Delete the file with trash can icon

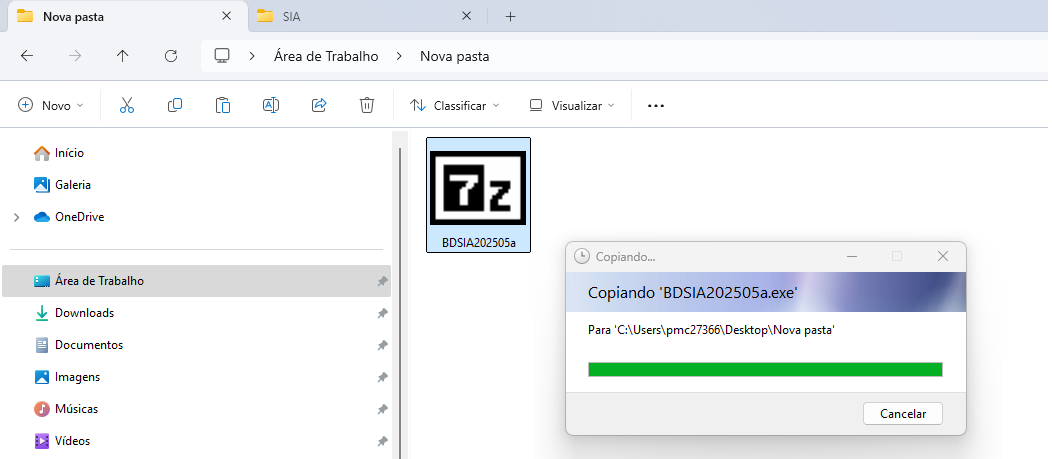[367, 105]
